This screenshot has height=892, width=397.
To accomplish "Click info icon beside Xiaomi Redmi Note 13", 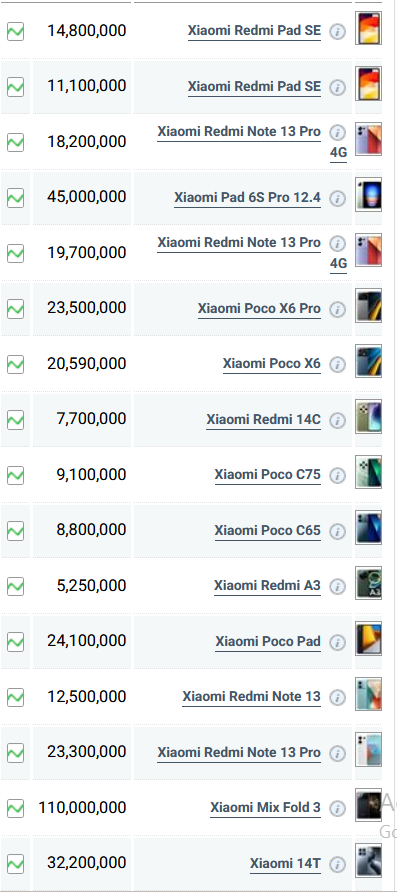I will [337, 697].
